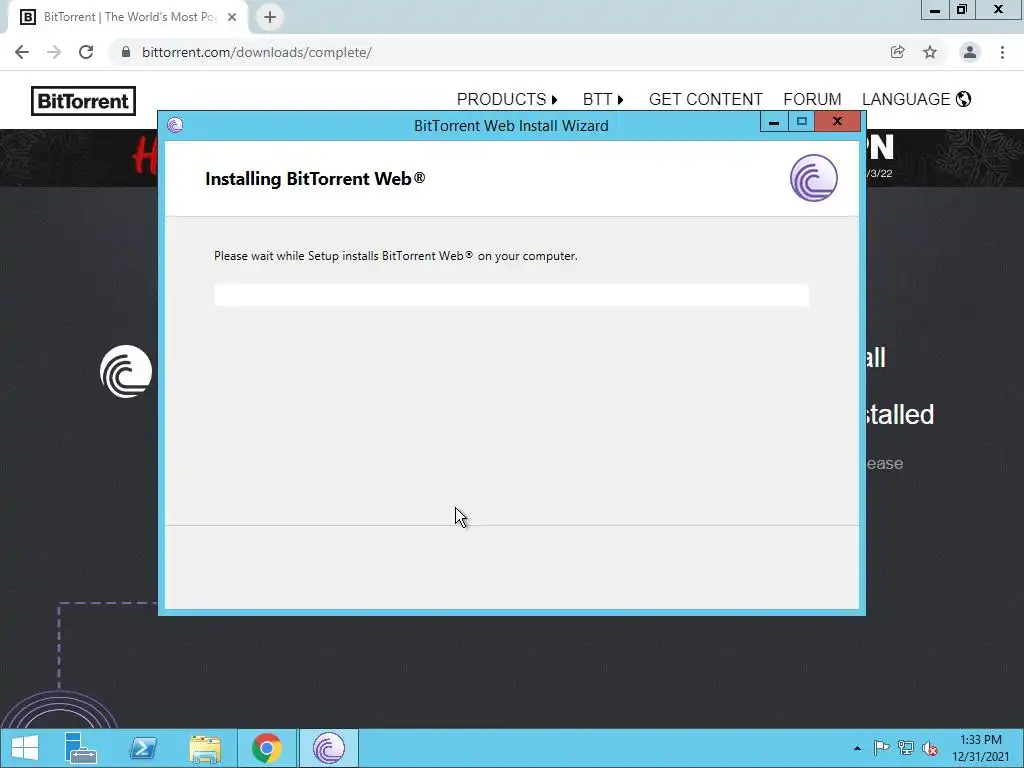
Task: Share this page via the share icon
Action: [897, 52]
